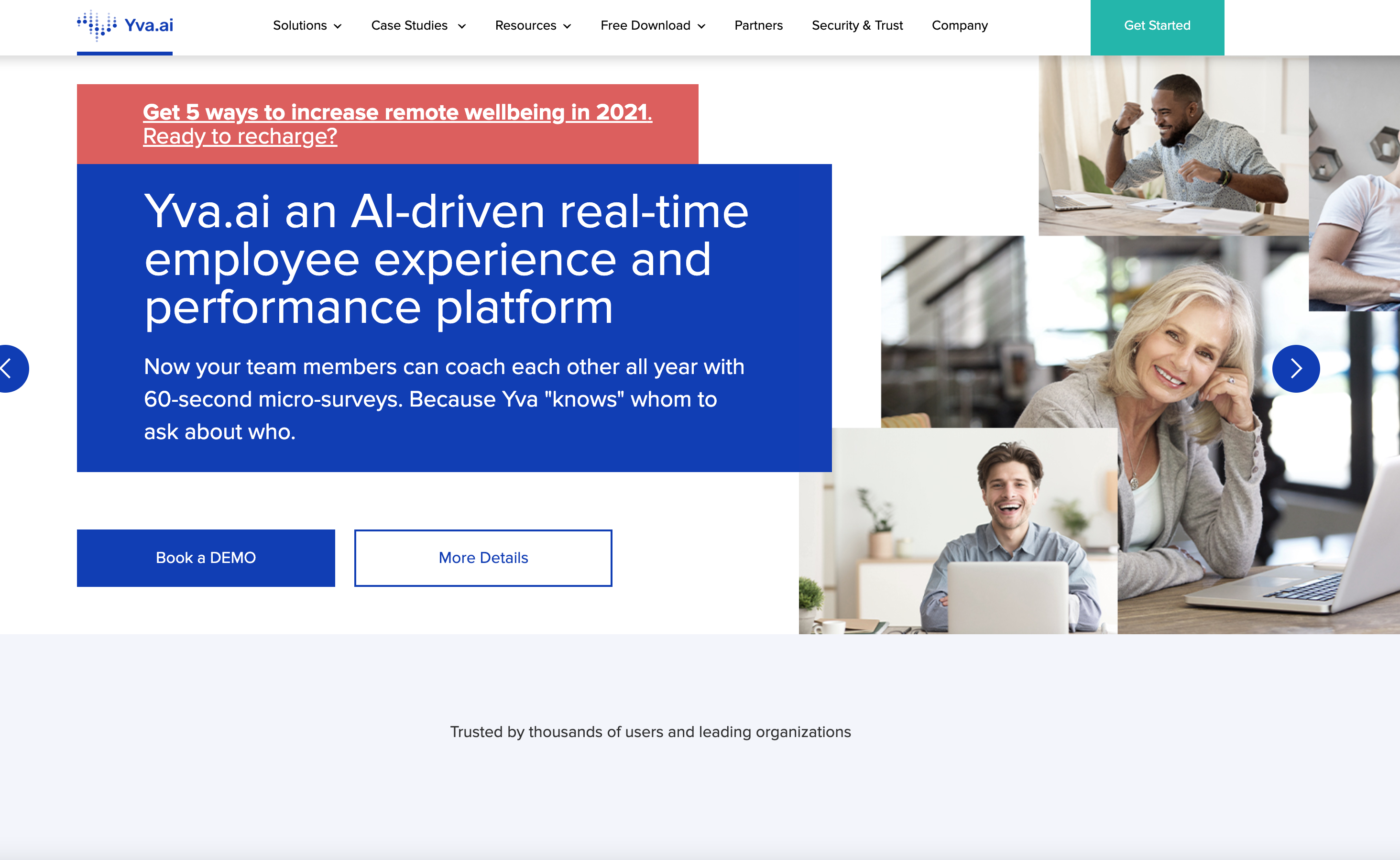Advance to the next carousel slide
The image size is (1400, 860).
tap(1295, 369)
